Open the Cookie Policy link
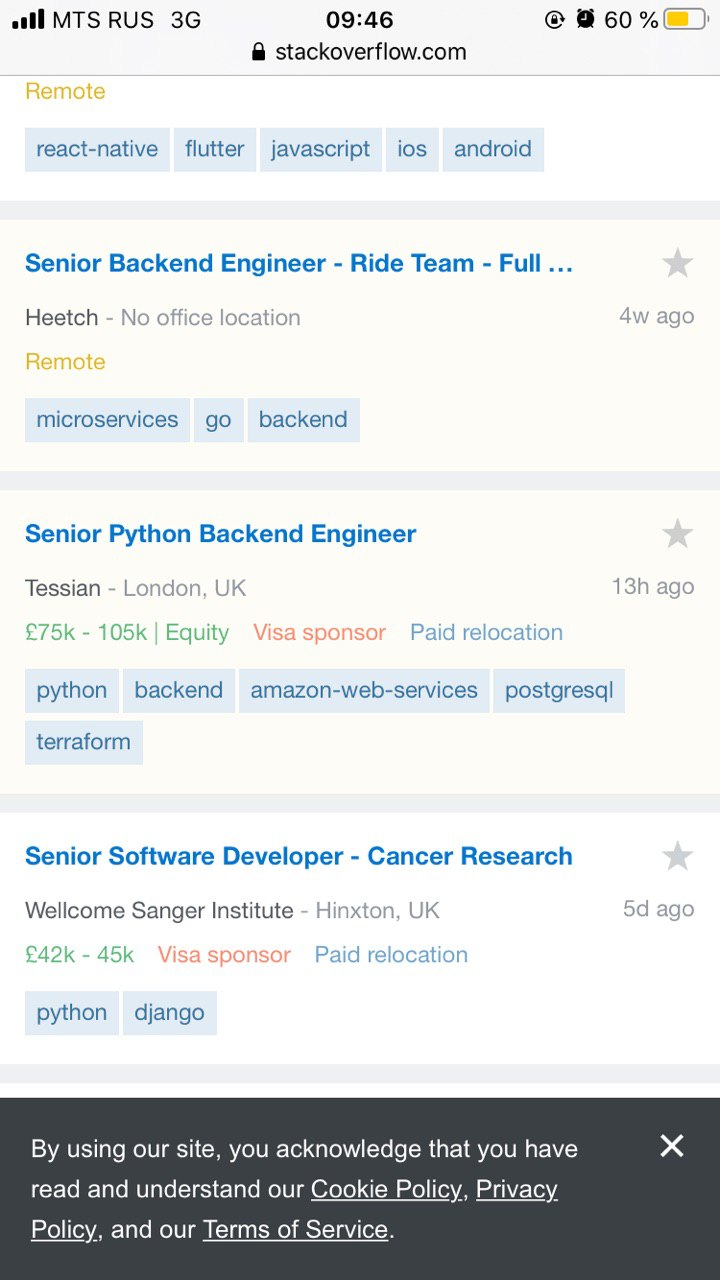Viewport: 720px width, 1280px height. 387,1189
